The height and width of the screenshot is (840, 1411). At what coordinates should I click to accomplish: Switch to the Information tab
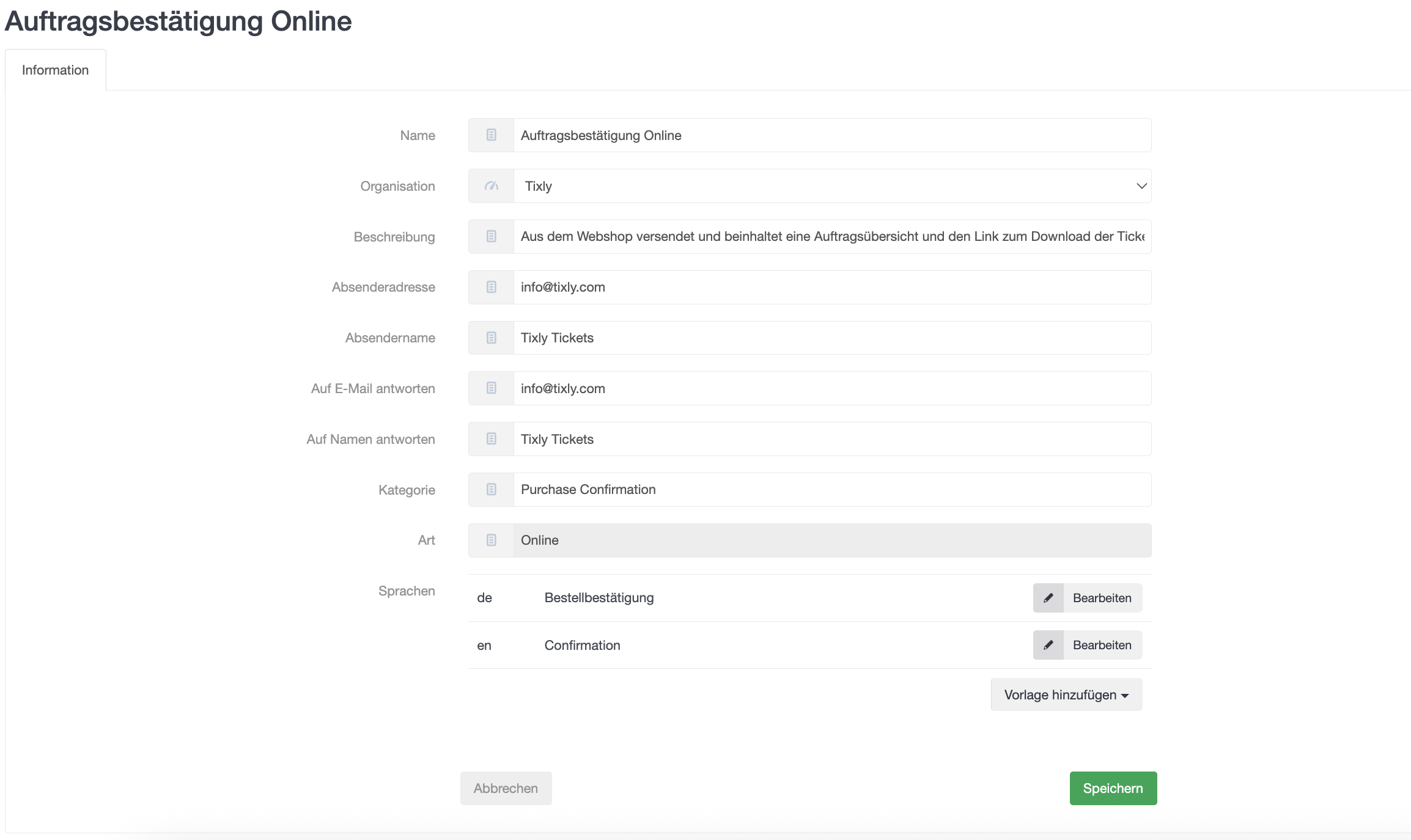(x=55, y=70)
